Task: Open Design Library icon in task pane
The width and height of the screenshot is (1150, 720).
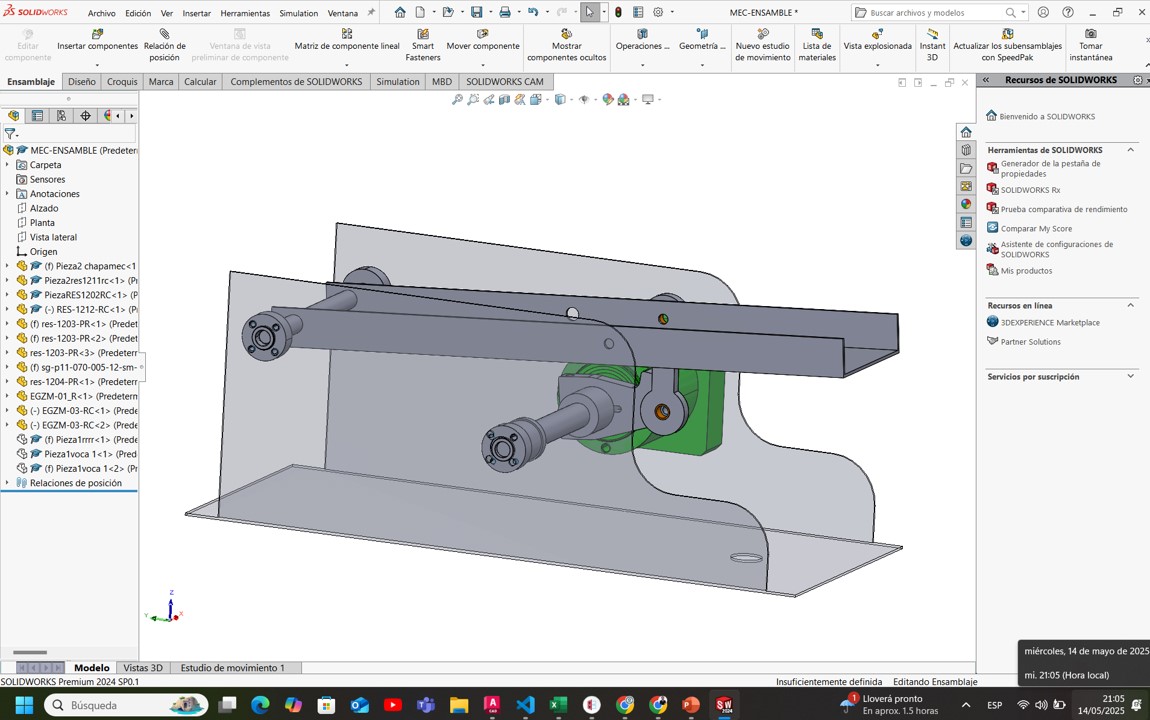Action: pyautogui.click(x=966, y=150)
